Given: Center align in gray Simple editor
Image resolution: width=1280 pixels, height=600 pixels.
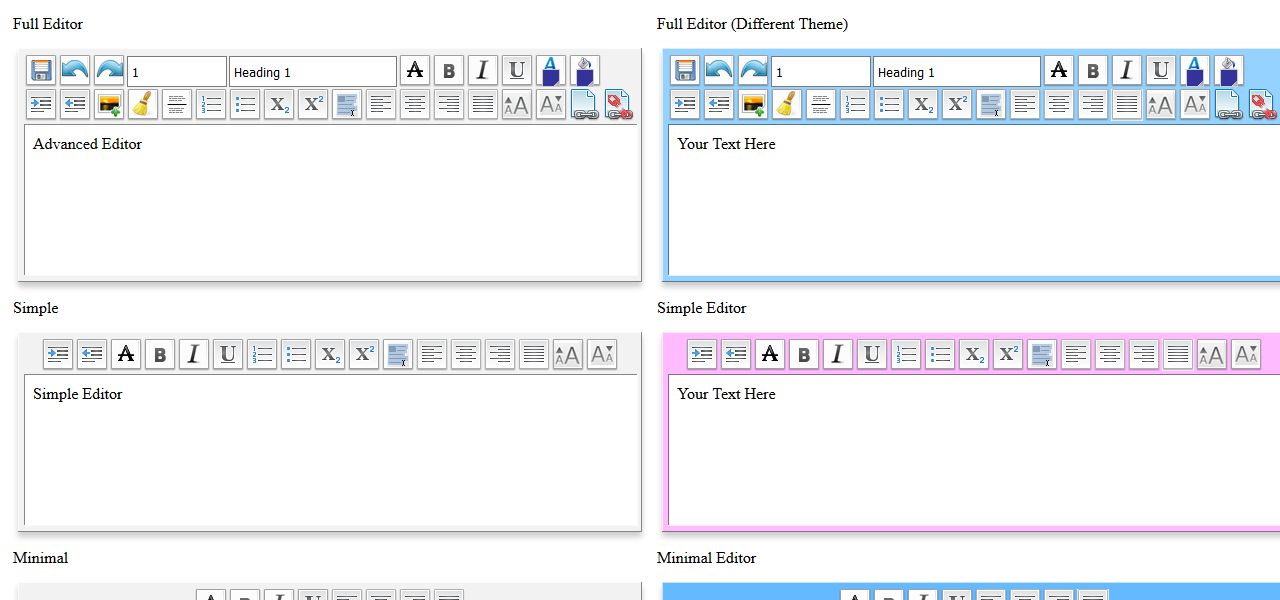Looking at the screenshot, I should (x=466, y=354).
